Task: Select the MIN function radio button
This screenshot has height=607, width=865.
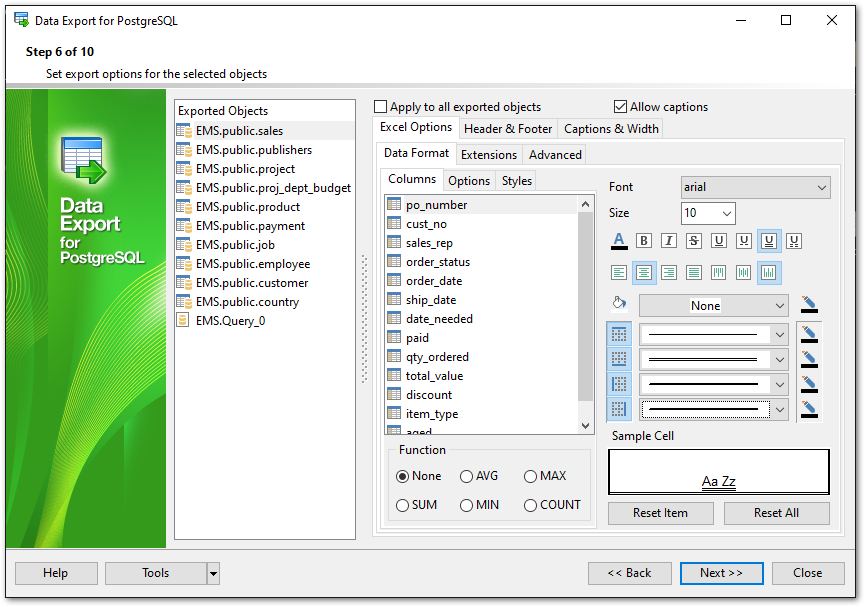Action: (x=466, y=505)
